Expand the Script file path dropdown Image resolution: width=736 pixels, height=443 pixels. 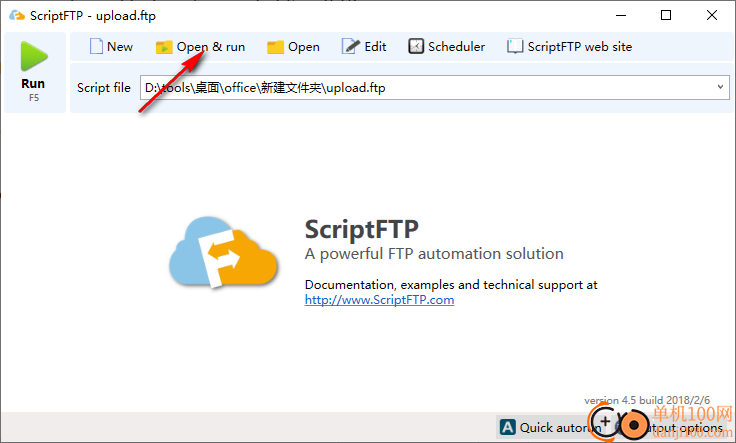point(720,87)
